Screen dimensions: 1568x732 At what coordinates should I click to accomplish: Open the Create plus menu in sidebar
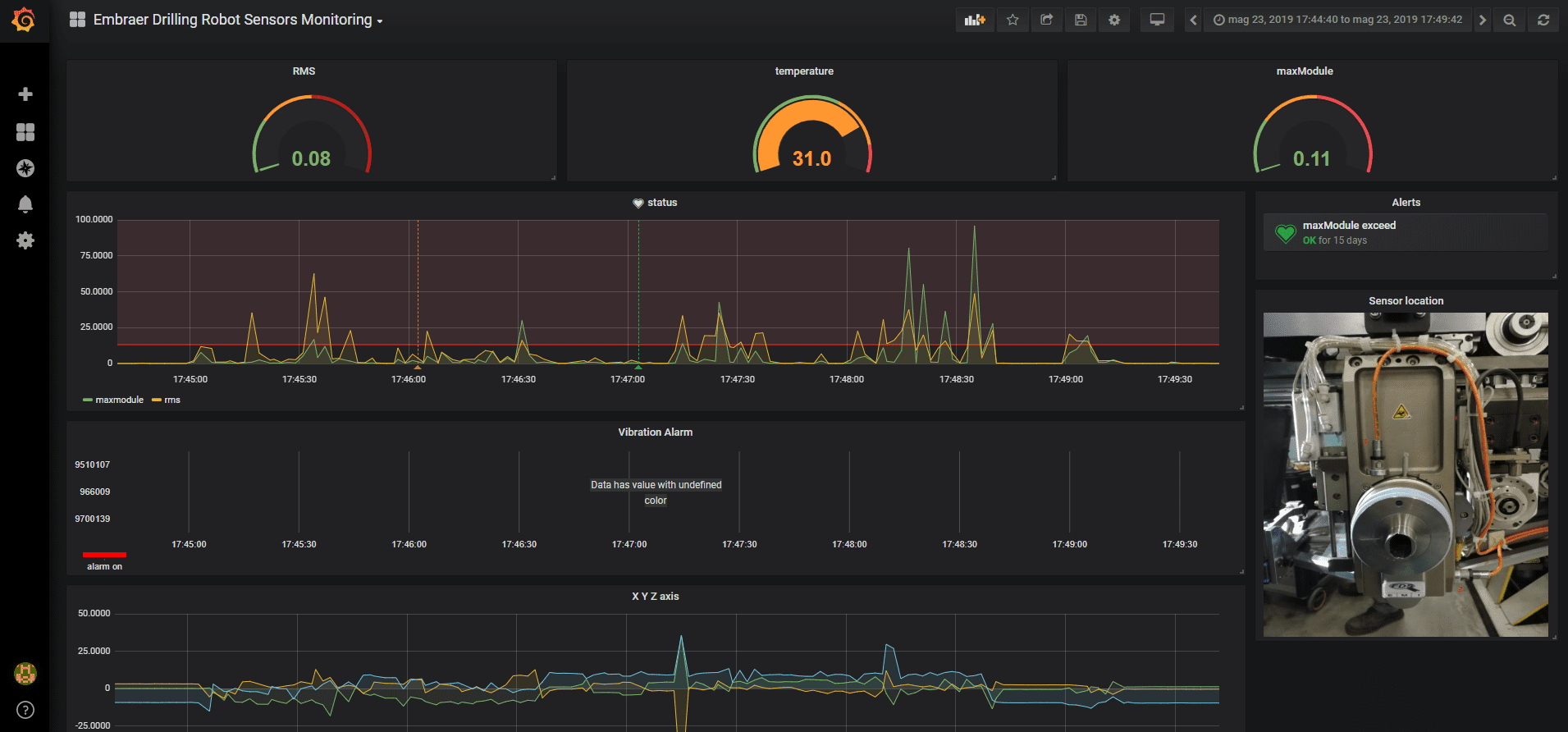point(25,94)
